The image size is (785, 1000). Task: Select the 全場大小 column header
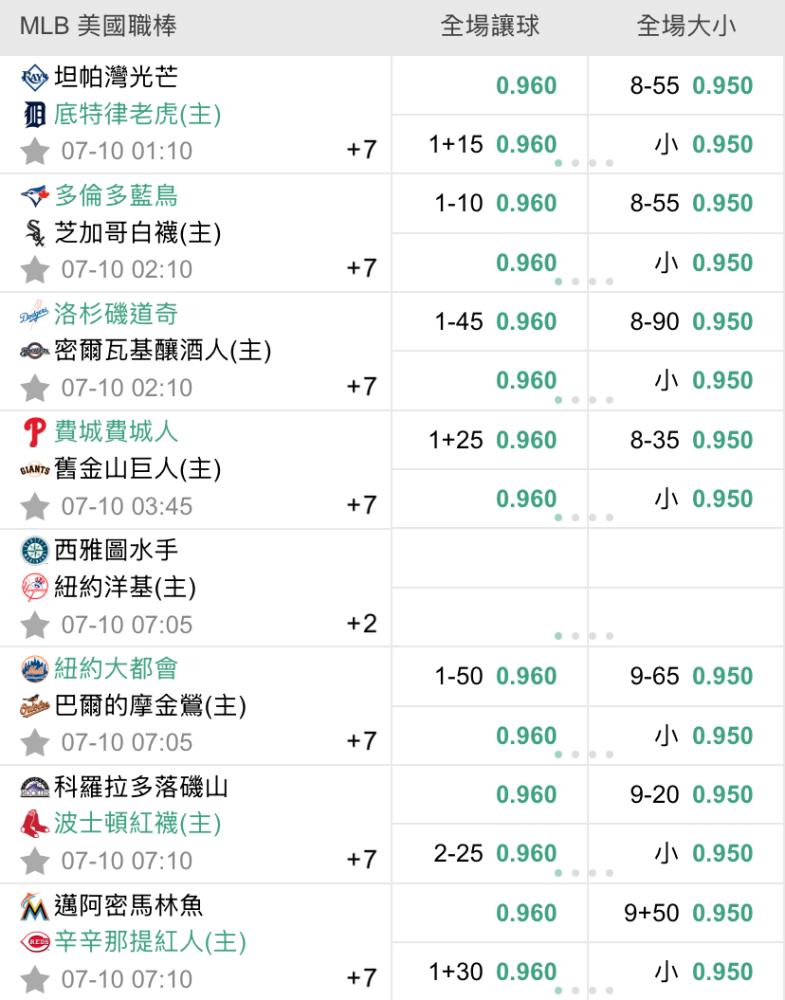[686, 26]
